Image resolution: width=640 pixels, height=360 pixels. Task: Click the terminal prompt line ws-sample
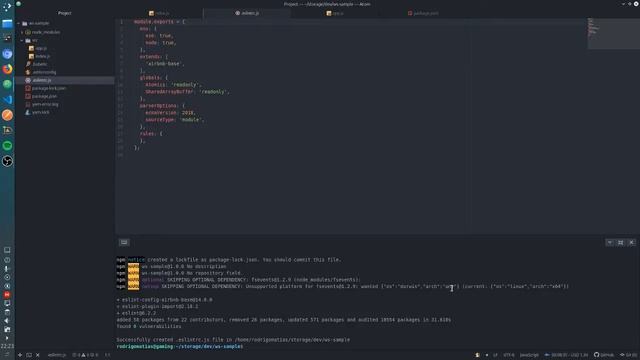click(x=180, y=347)
